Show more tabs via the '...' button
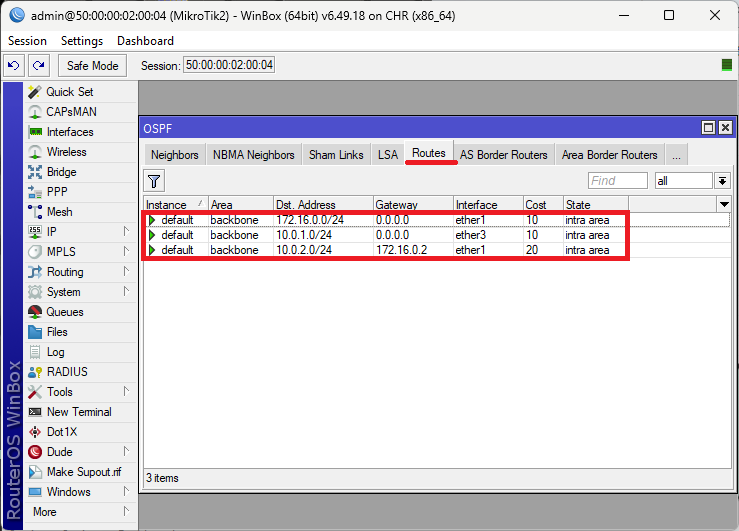 click(x=676, y=155)
